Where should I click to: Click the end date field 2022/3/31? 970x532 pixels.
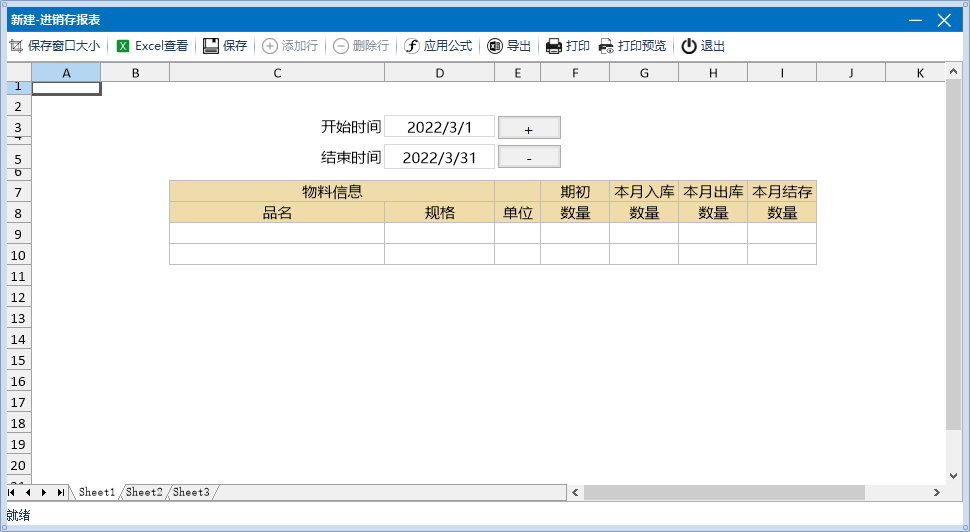(439, 157)
